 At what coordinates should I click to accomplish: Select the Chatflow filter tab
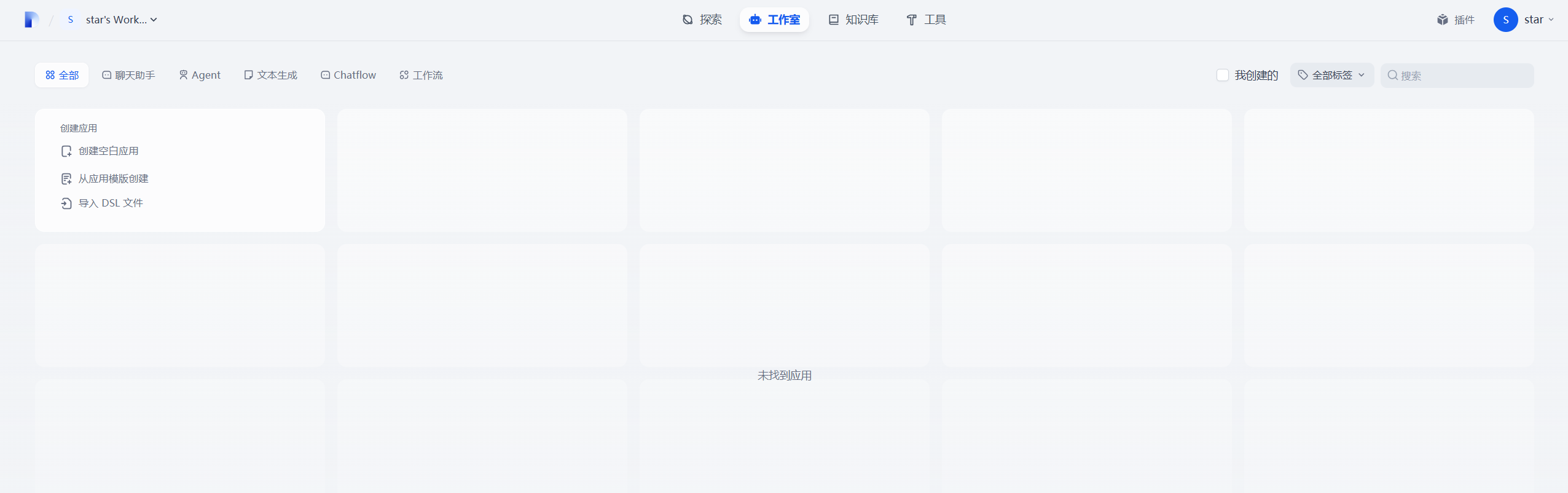point(348,75)
